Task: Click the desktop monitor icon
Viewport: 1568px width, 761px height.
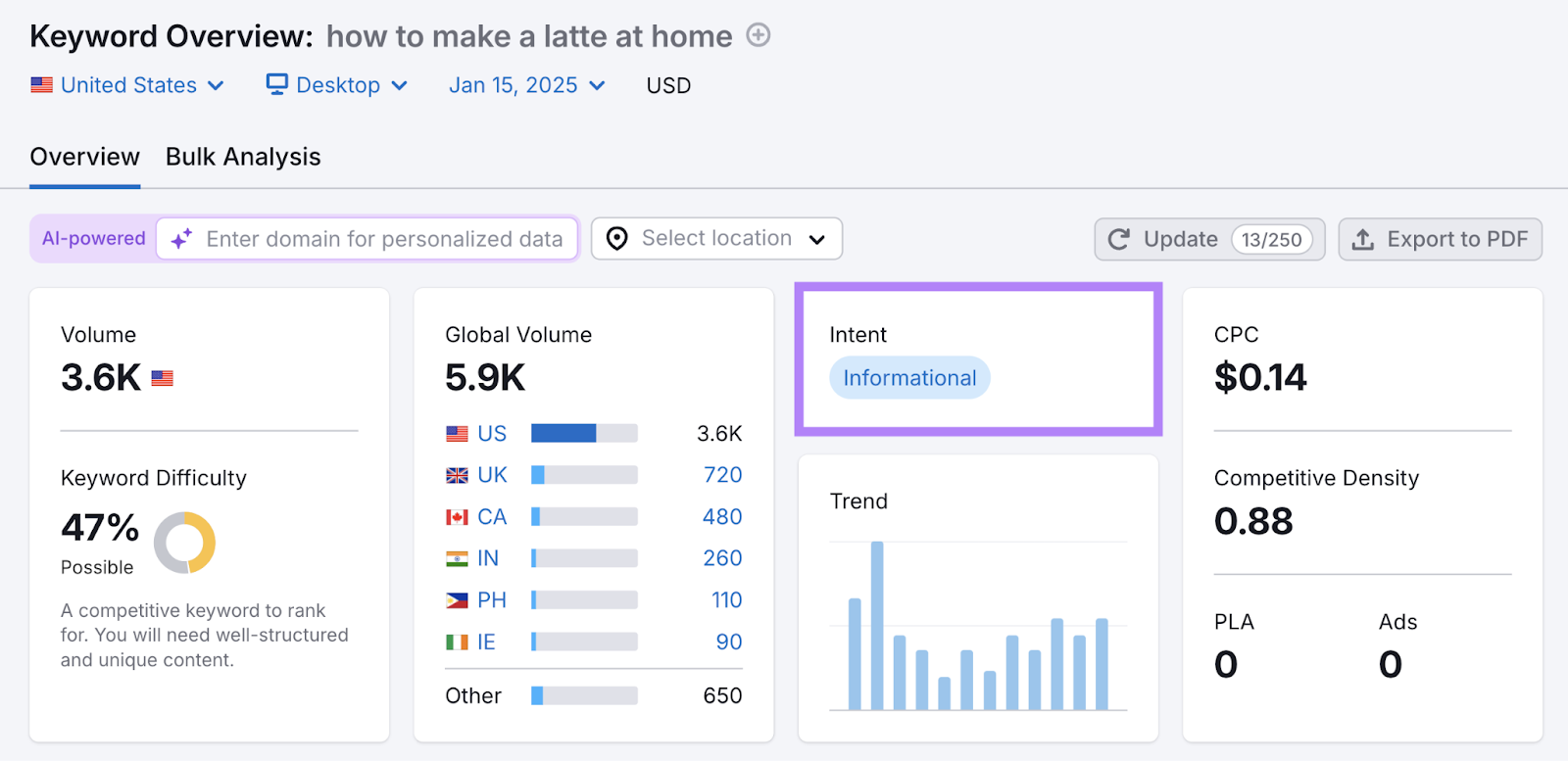Action: (277, 84)
